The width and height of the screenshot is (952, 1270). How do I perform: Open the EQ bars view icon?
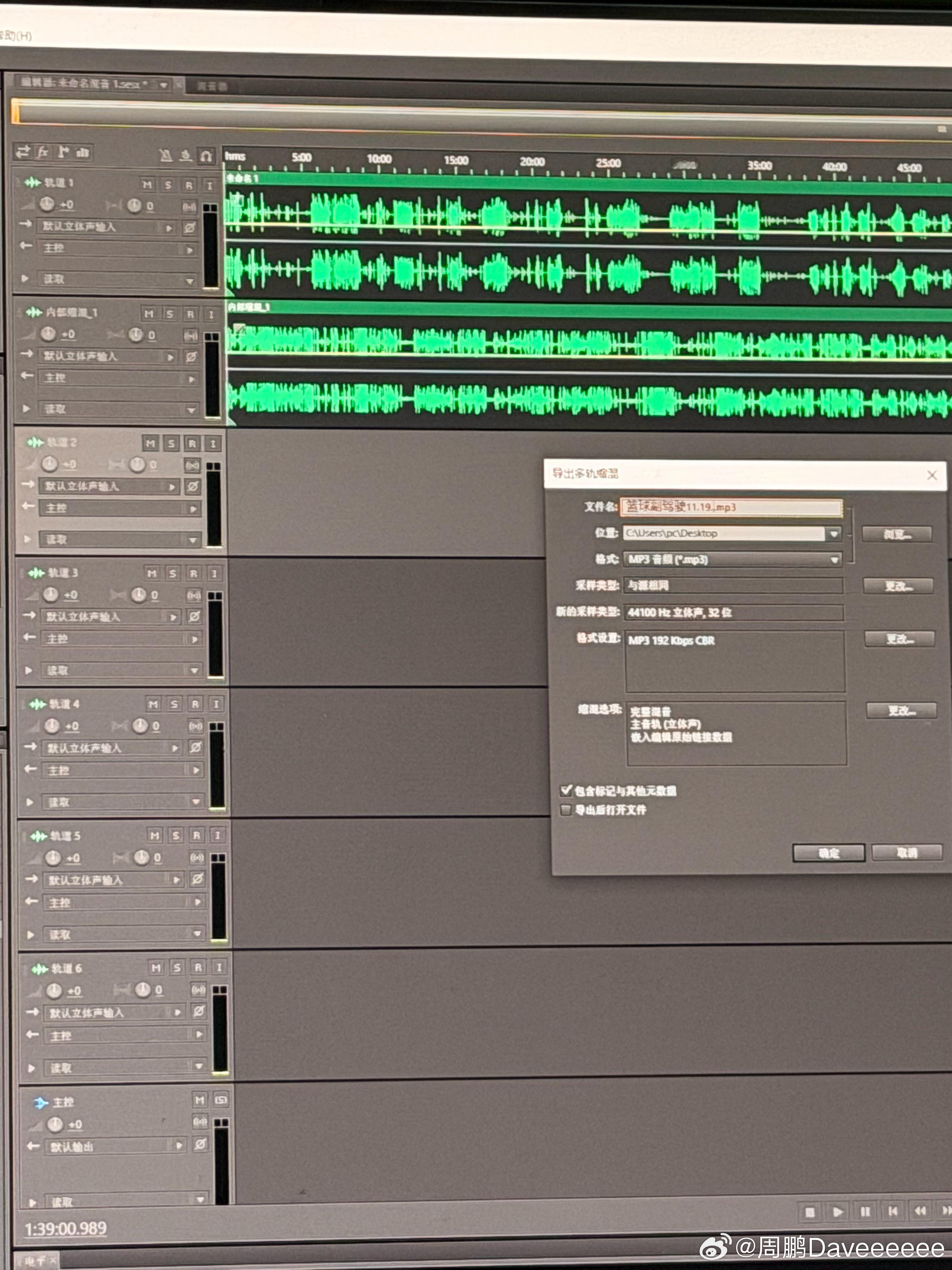[x=82, y=152]
